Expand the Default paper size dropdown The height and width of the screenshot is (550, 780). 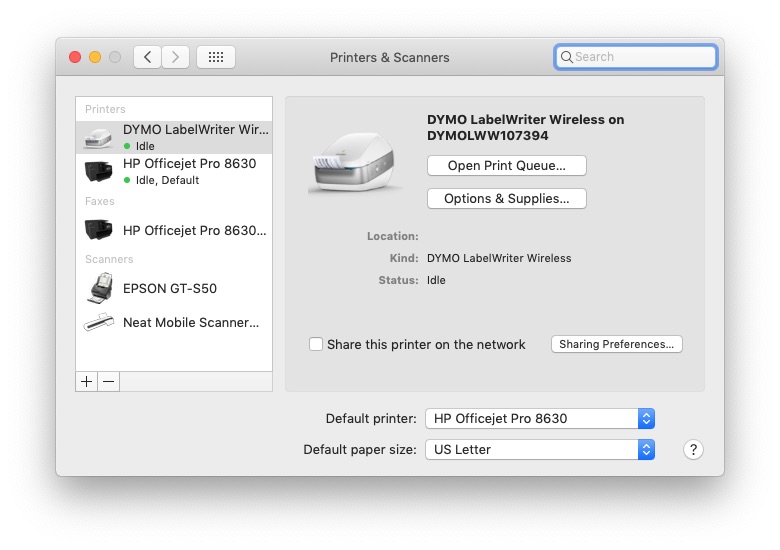[540, 450]
